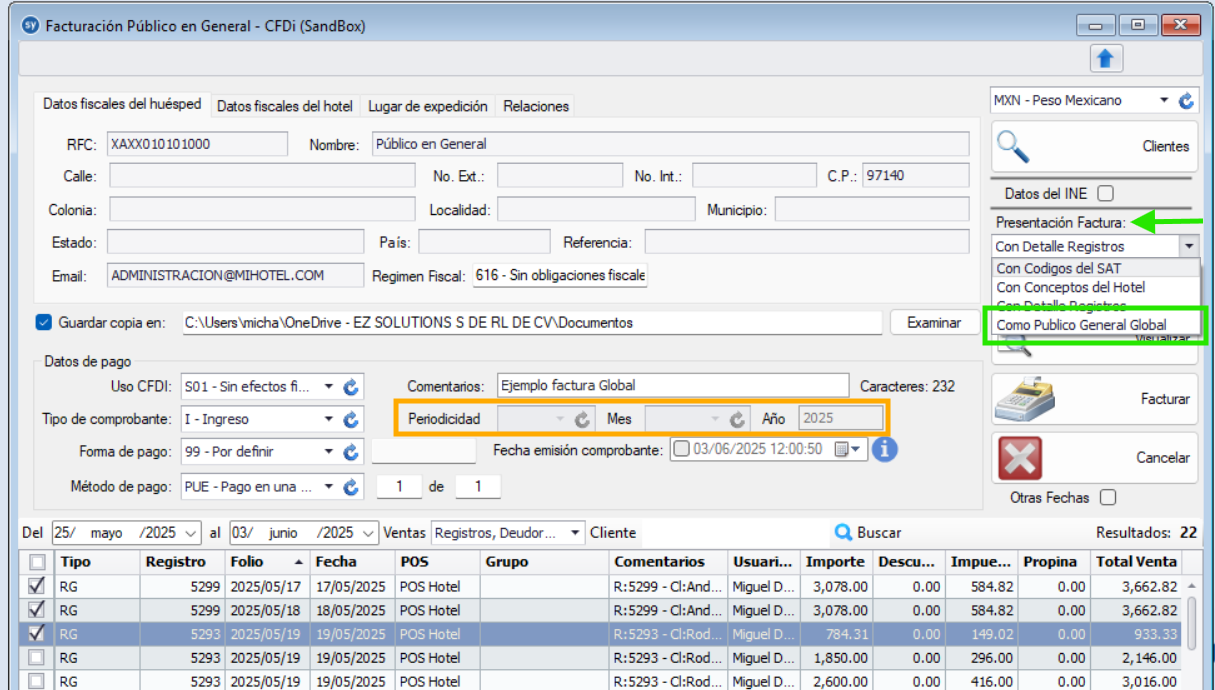Click the Nombre field
Image resolution: width=1215 pixels, height=690 pixels.
[670, 144]
